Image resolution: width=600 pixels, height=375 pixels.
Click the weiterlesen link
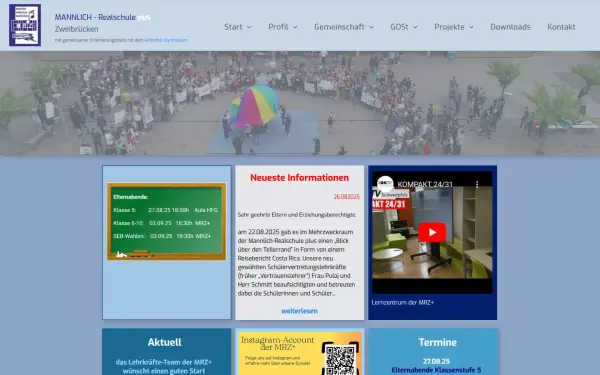(299, 311)
